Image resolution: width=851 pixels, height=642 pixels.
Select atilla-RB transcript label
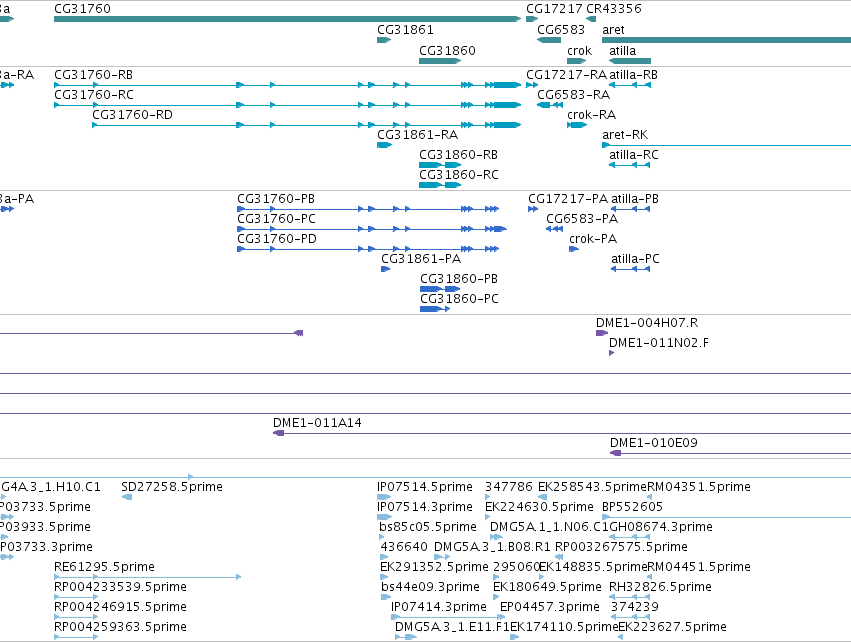[633, 75]
